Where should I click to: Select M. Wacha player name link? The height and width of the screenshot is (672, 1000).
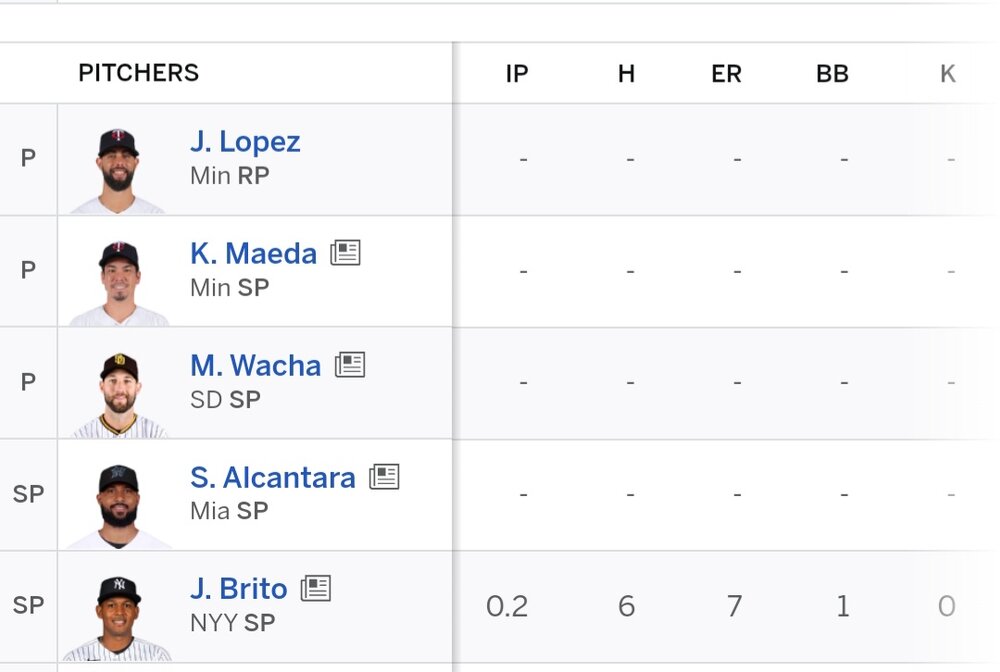click(255, 366)
